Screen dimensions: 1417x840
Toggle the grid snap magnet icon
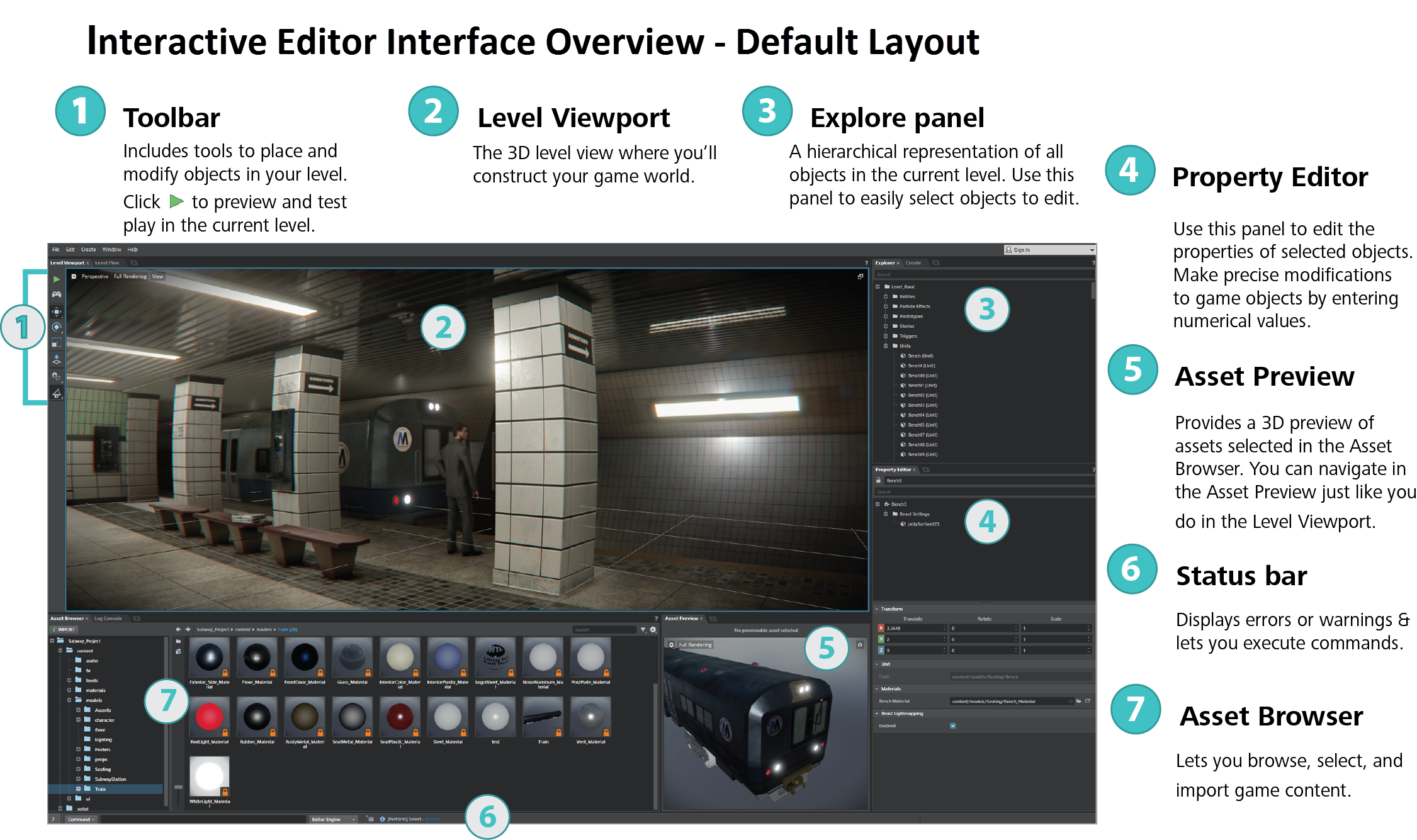pyautogui.click(x=57, y=376)
